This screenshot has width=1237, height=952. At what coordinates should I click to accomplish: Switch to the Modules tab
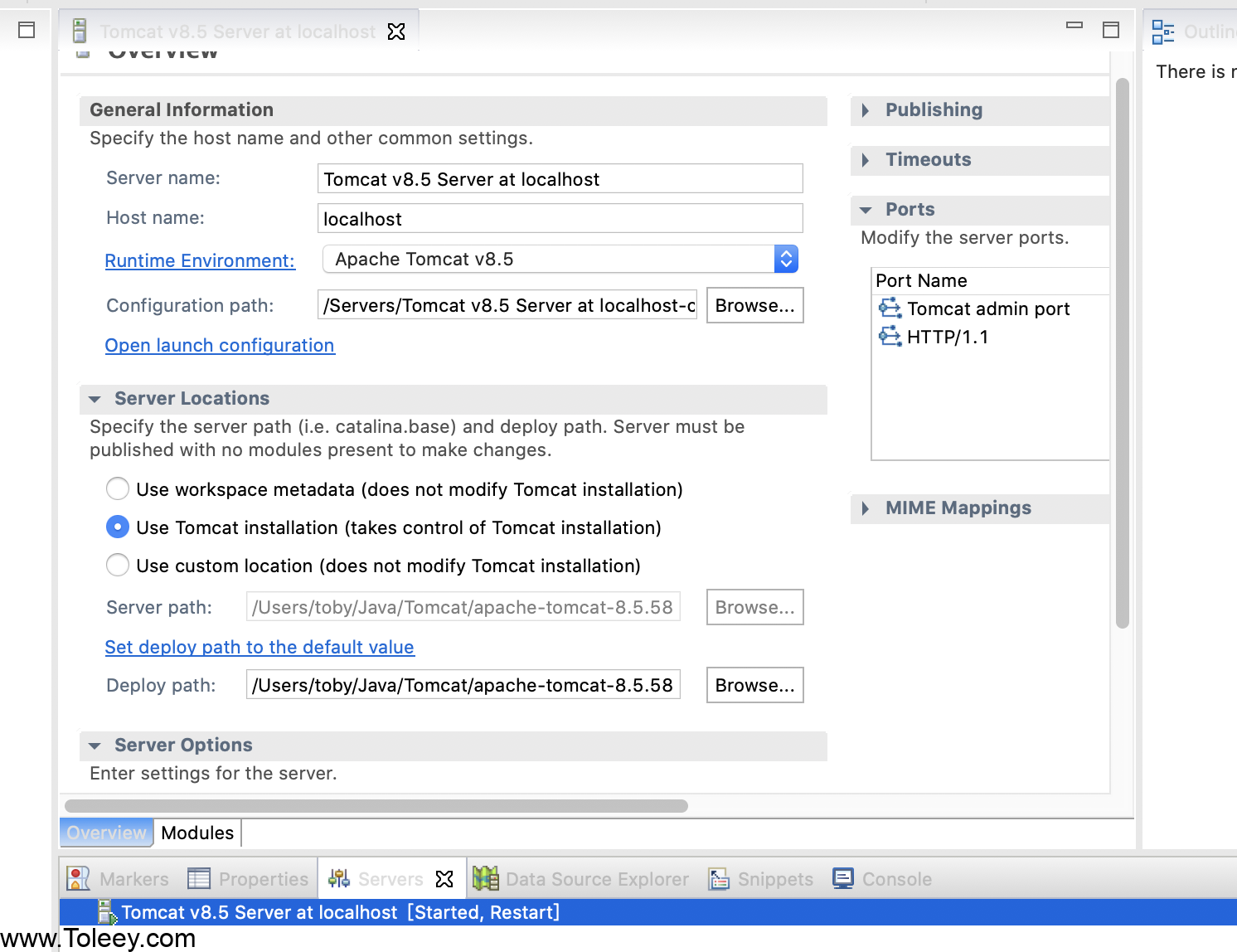pyautogui.click(x=197, y=833)
